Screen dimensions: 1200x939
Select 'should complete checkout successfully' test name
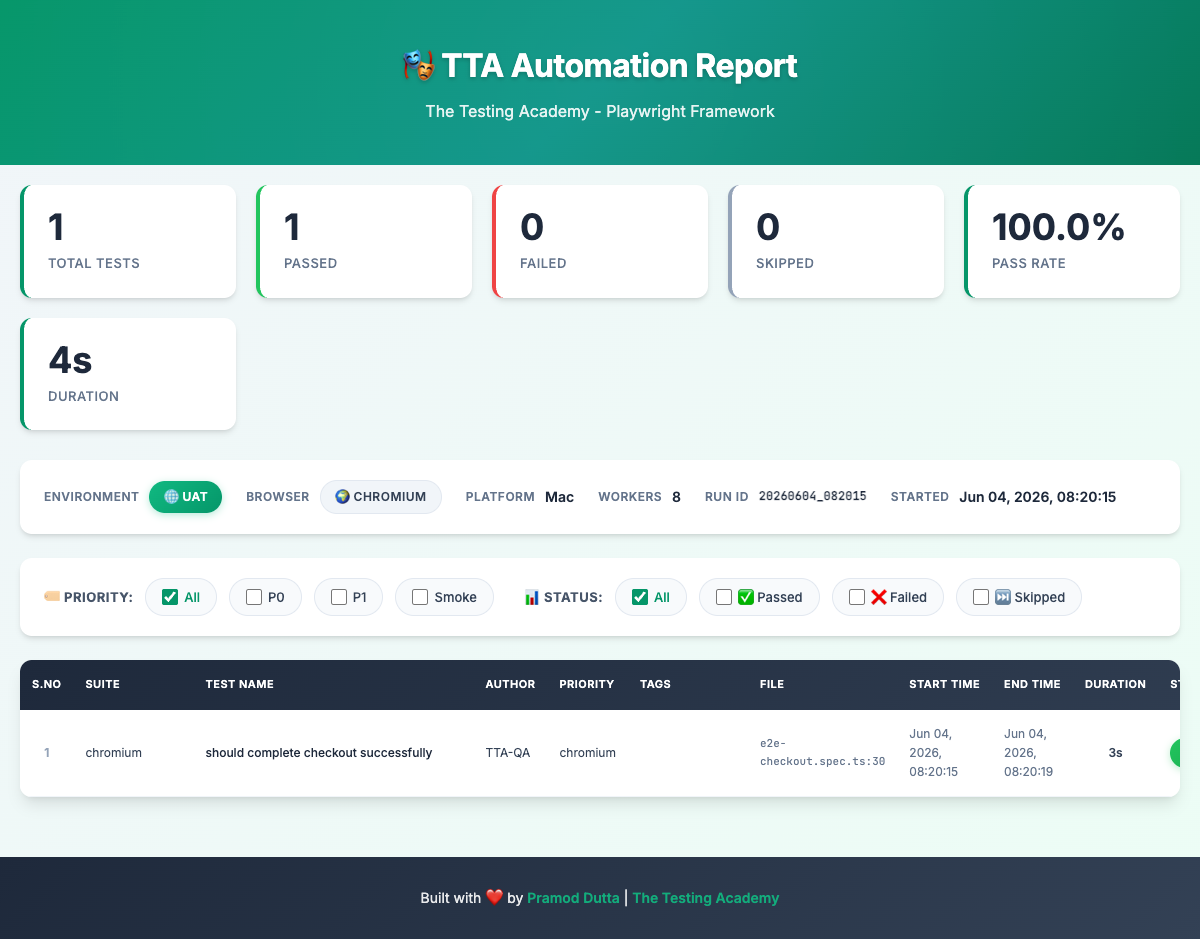click(319, 753)
